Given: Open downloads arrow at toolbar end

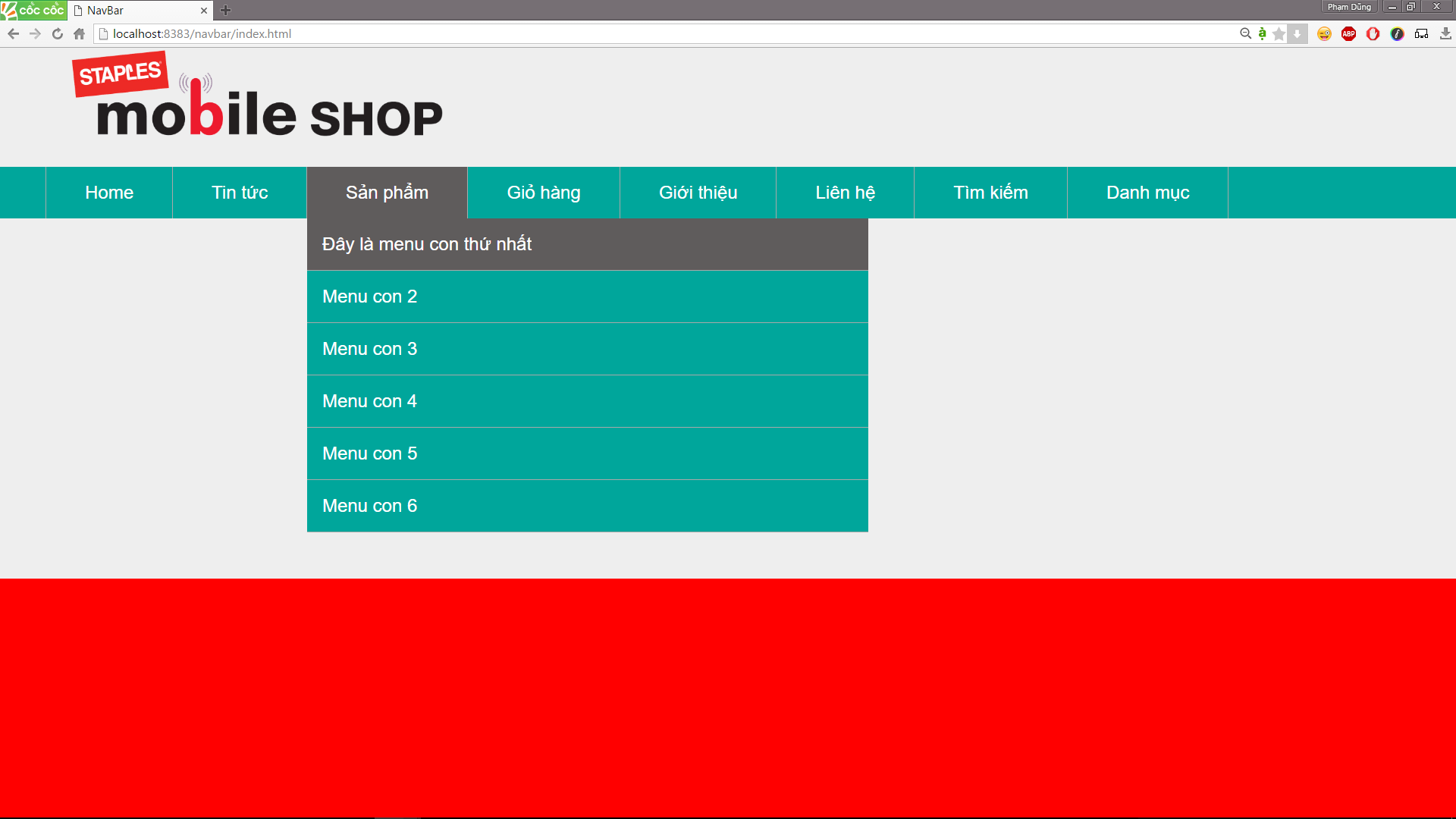Looking at the screenshot, I should tap(1445, 33).
